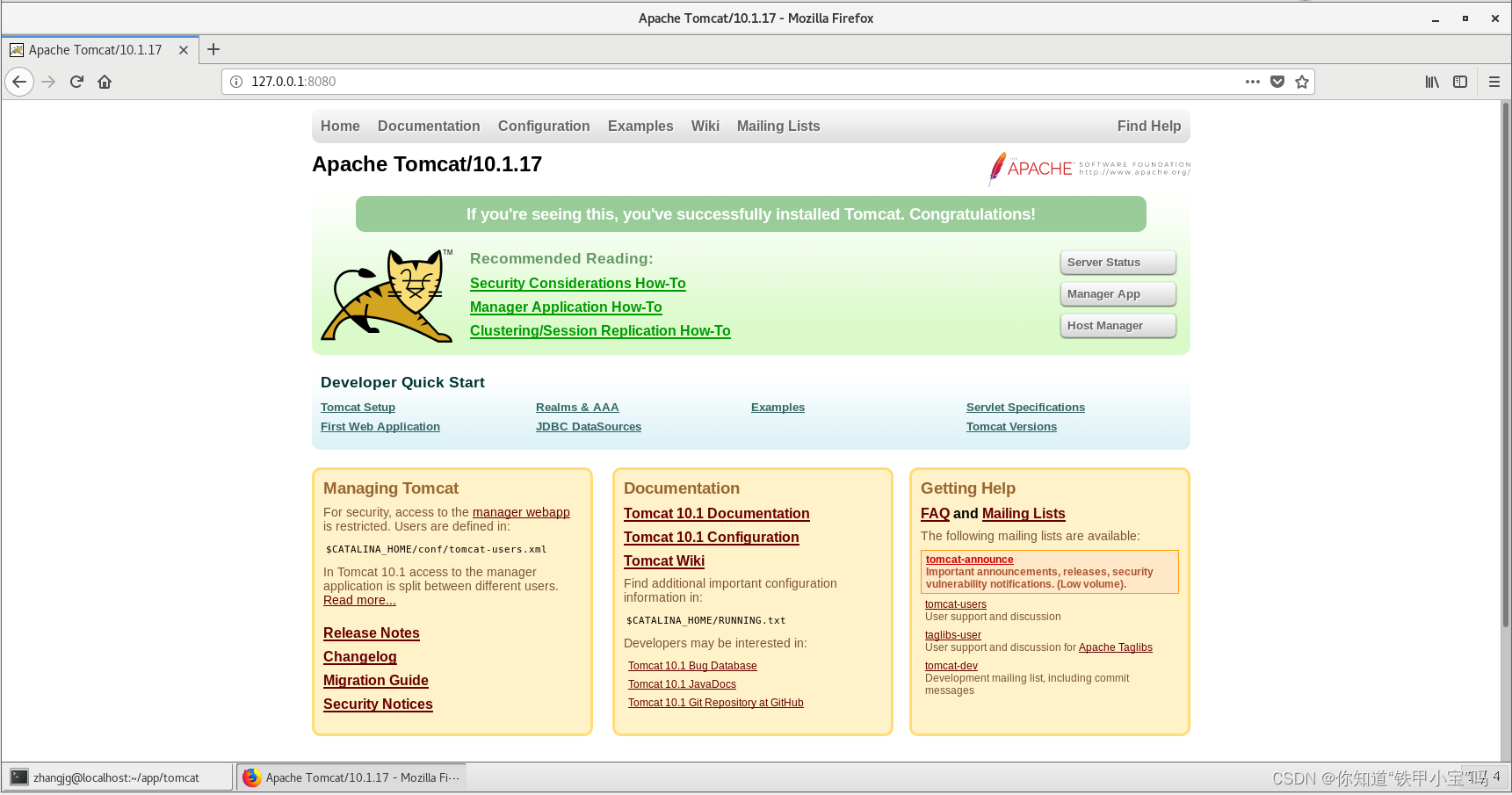Open the Home navigation item

point(340,126)
